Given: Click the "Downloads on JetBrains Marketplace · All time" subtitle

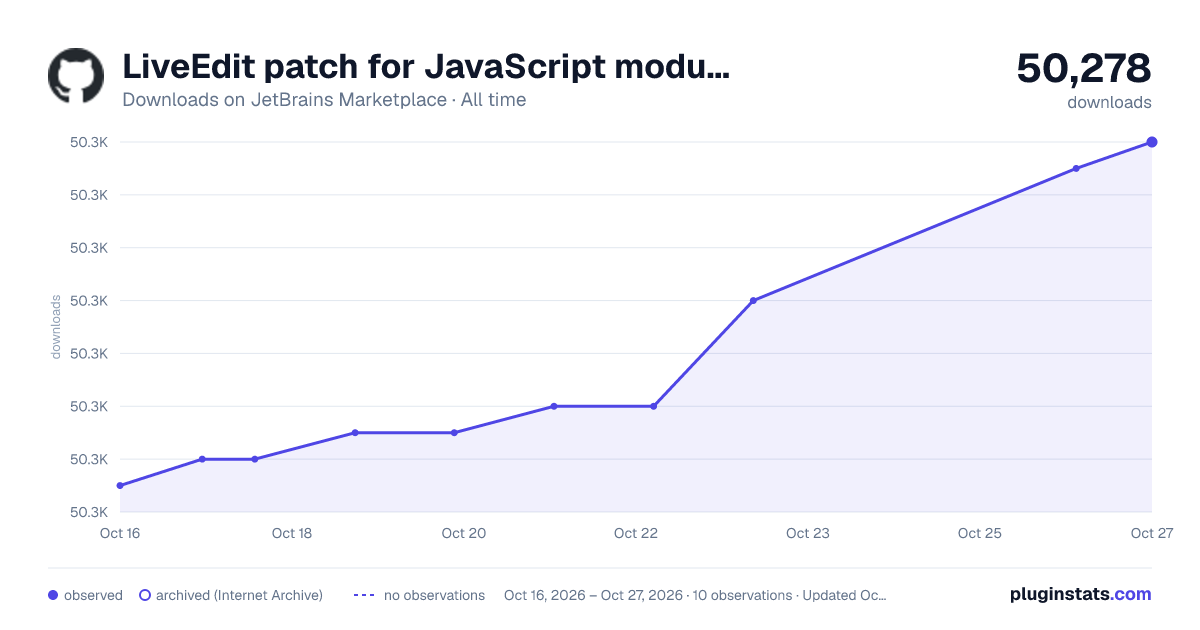Looking at the screenshot, I should 324,100.
